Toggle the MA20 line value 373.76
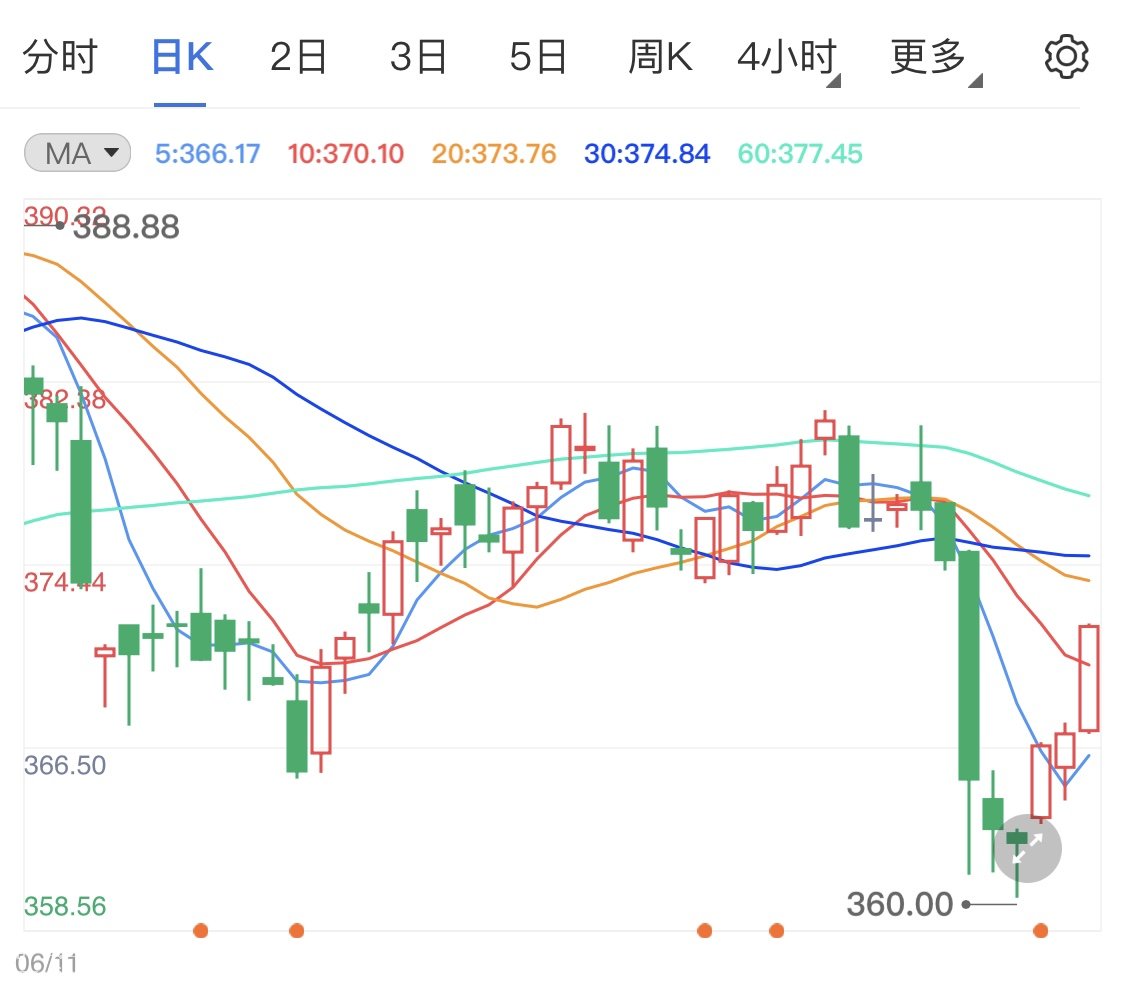The width and height of the screenshot is (1125, 994). 494,154
